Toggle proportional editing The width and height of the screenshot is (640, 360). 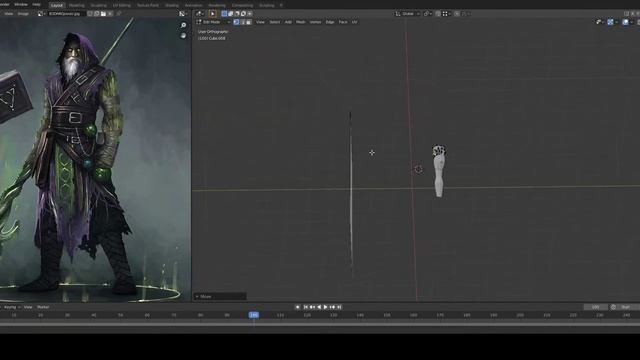click(457, 13)
